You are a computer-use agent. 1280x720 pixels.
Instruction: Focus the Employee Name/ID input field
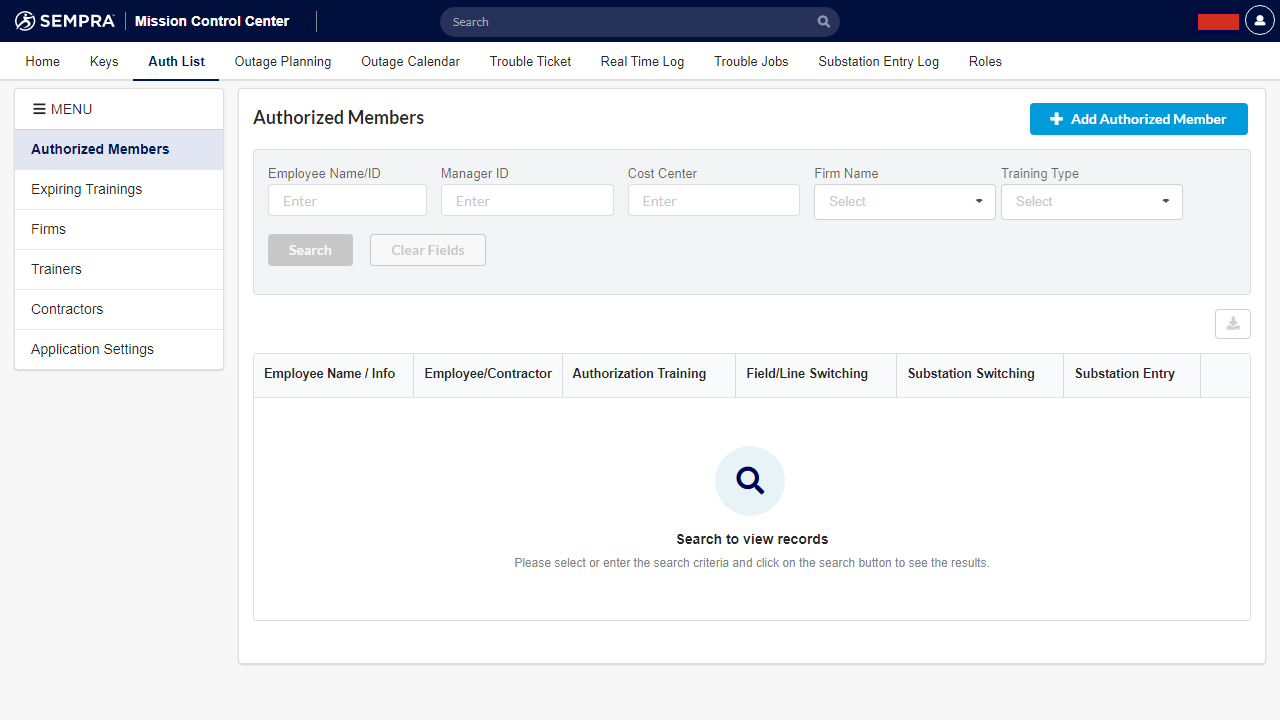tap(347, 201)
